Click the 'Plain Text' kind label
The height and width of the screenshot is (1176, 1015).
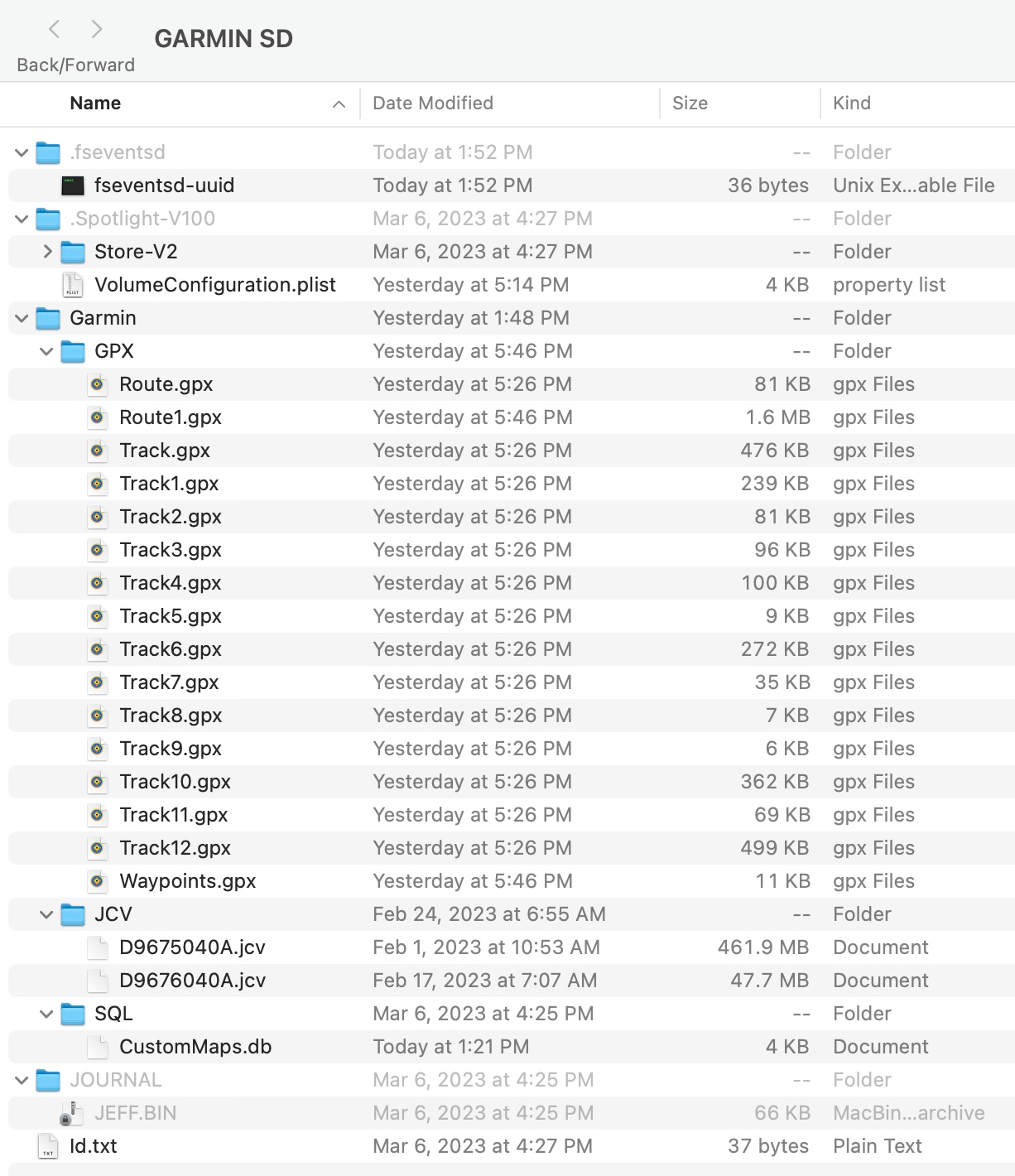click(878, 1146)
